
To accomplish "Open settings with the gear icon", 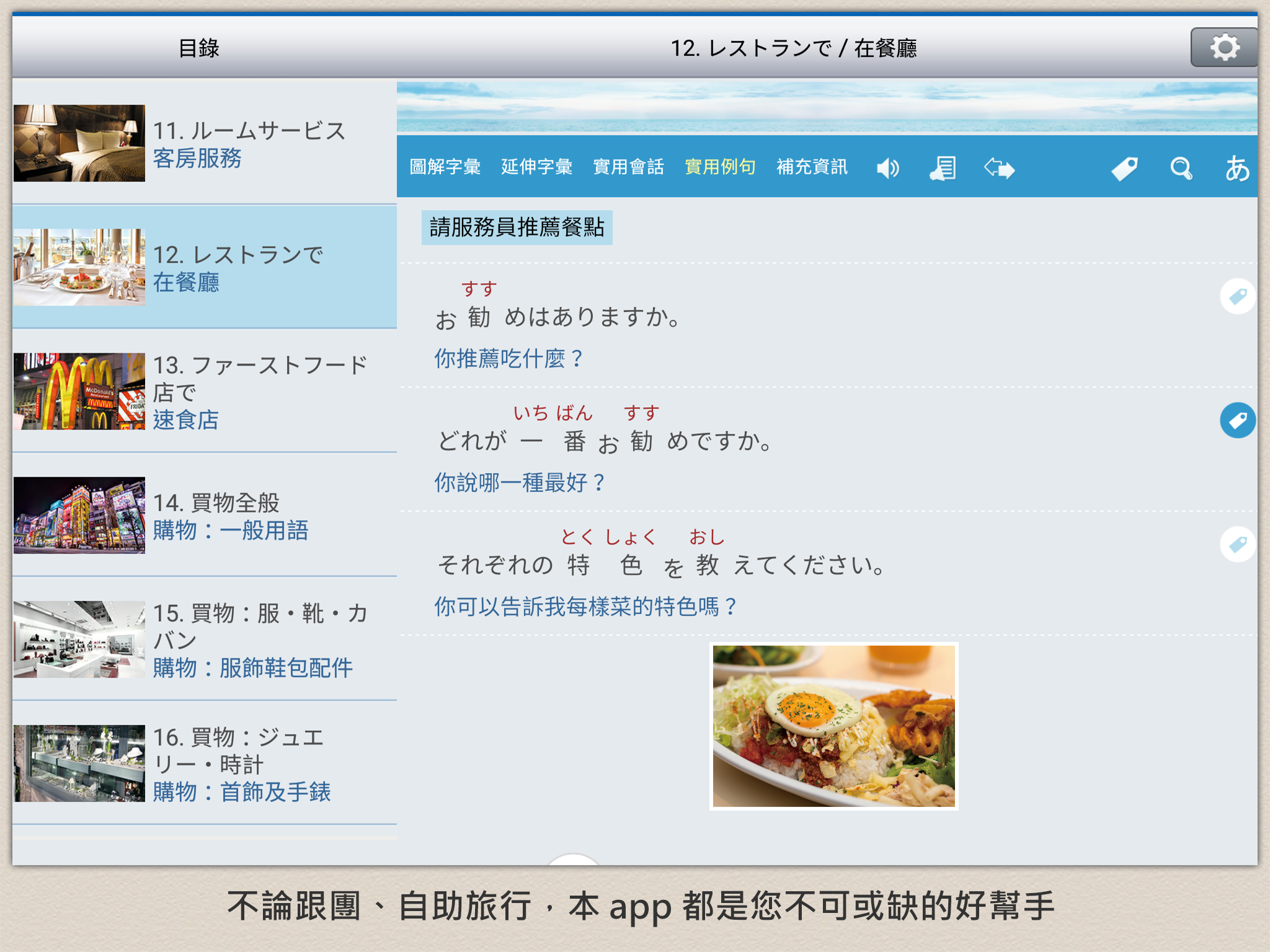I will [1223, 47].
